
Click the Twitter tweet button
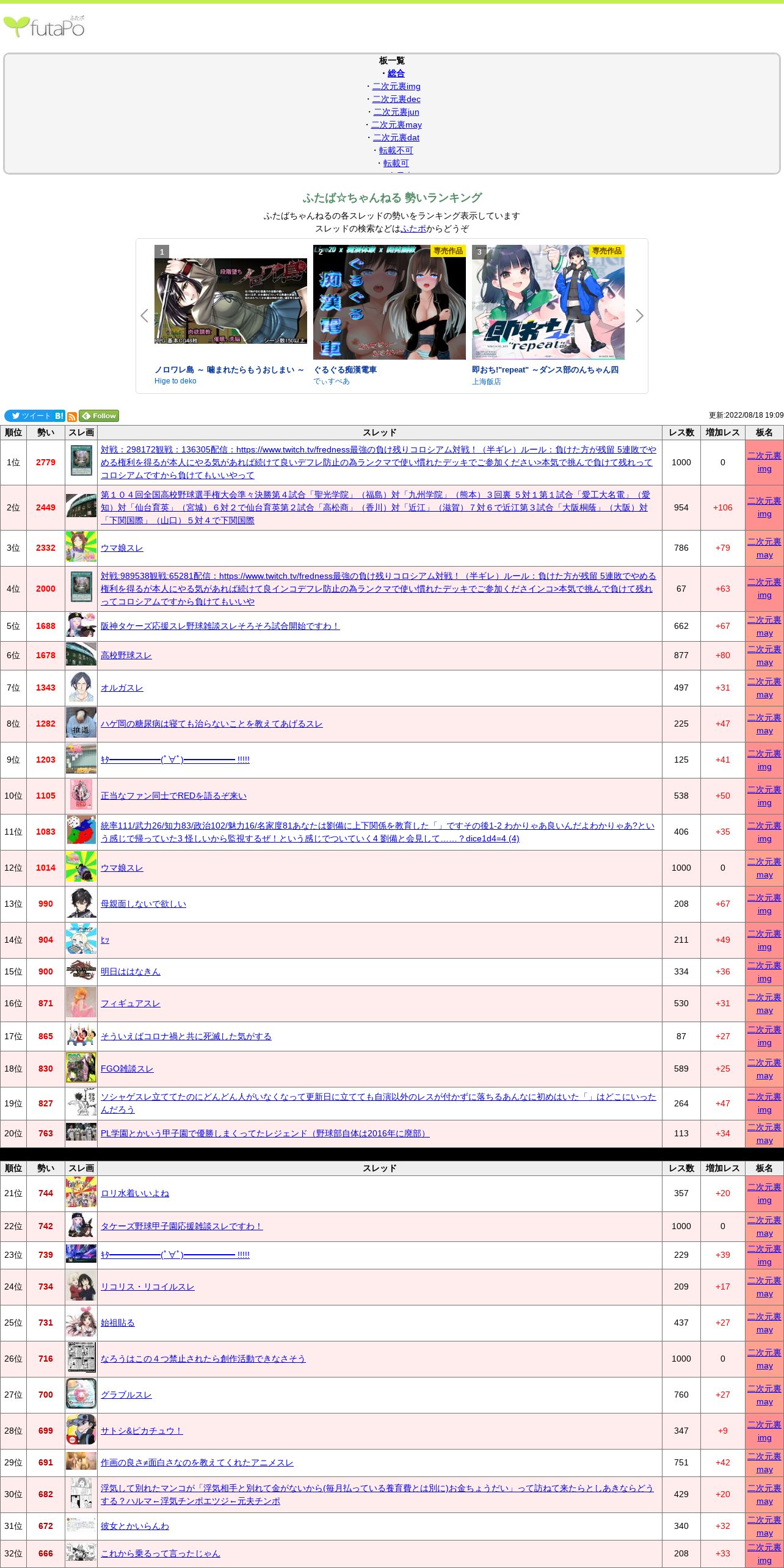click(x=28, y=416)
